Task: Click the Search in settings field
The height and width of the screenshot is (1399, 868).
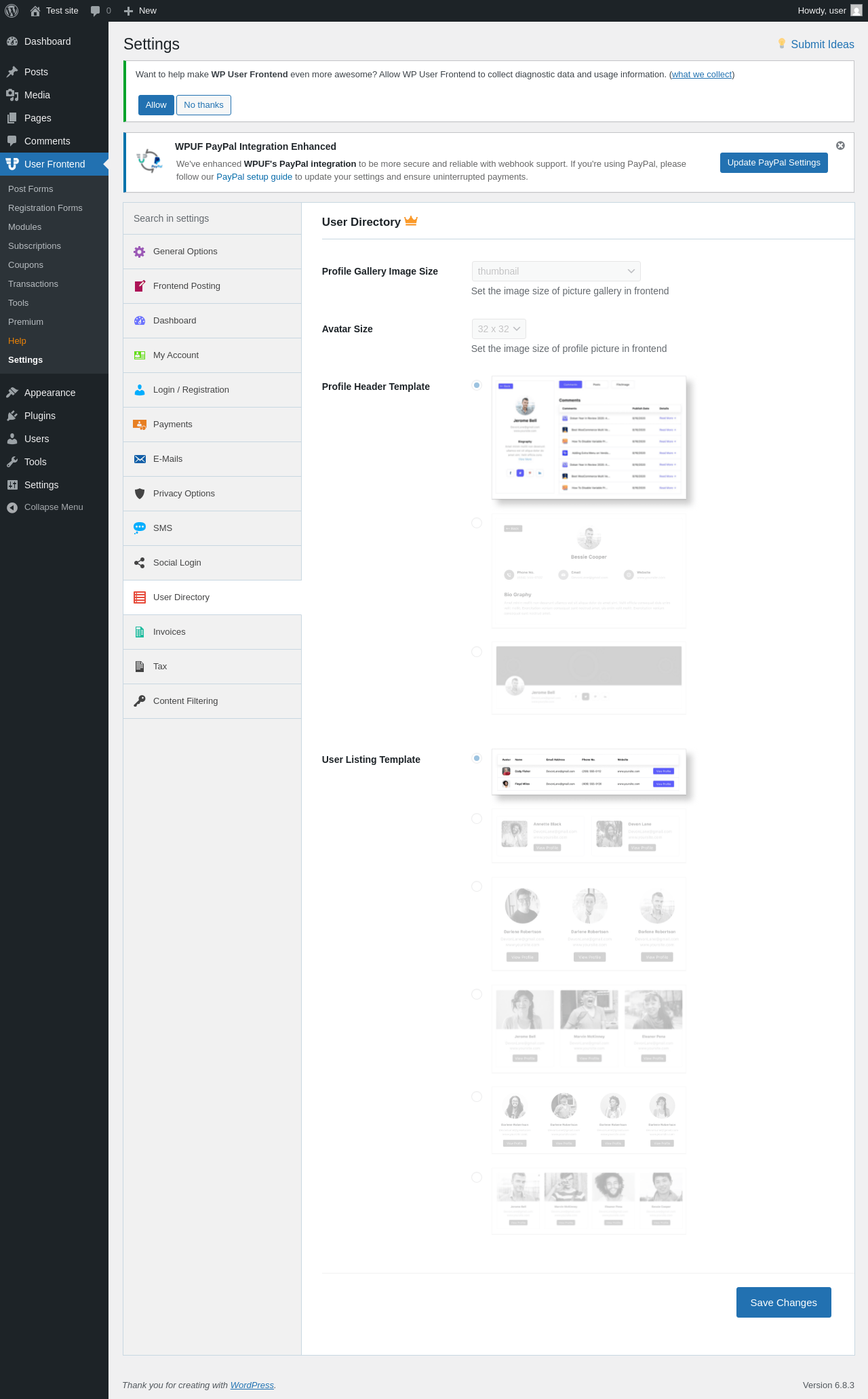Action: coord(212,218)
